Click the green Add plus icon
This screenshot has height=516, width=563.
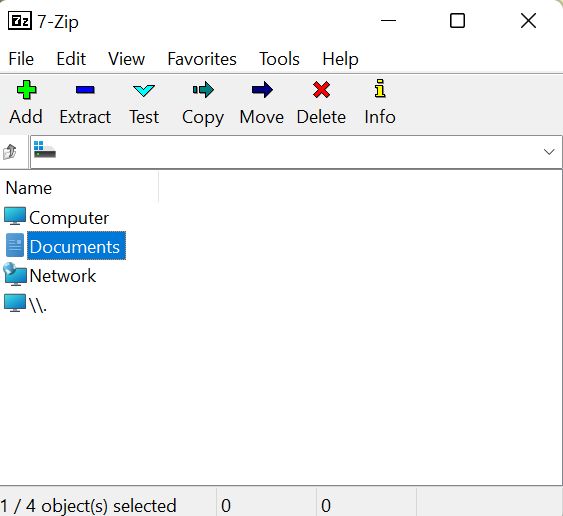(x=27, y=90)
